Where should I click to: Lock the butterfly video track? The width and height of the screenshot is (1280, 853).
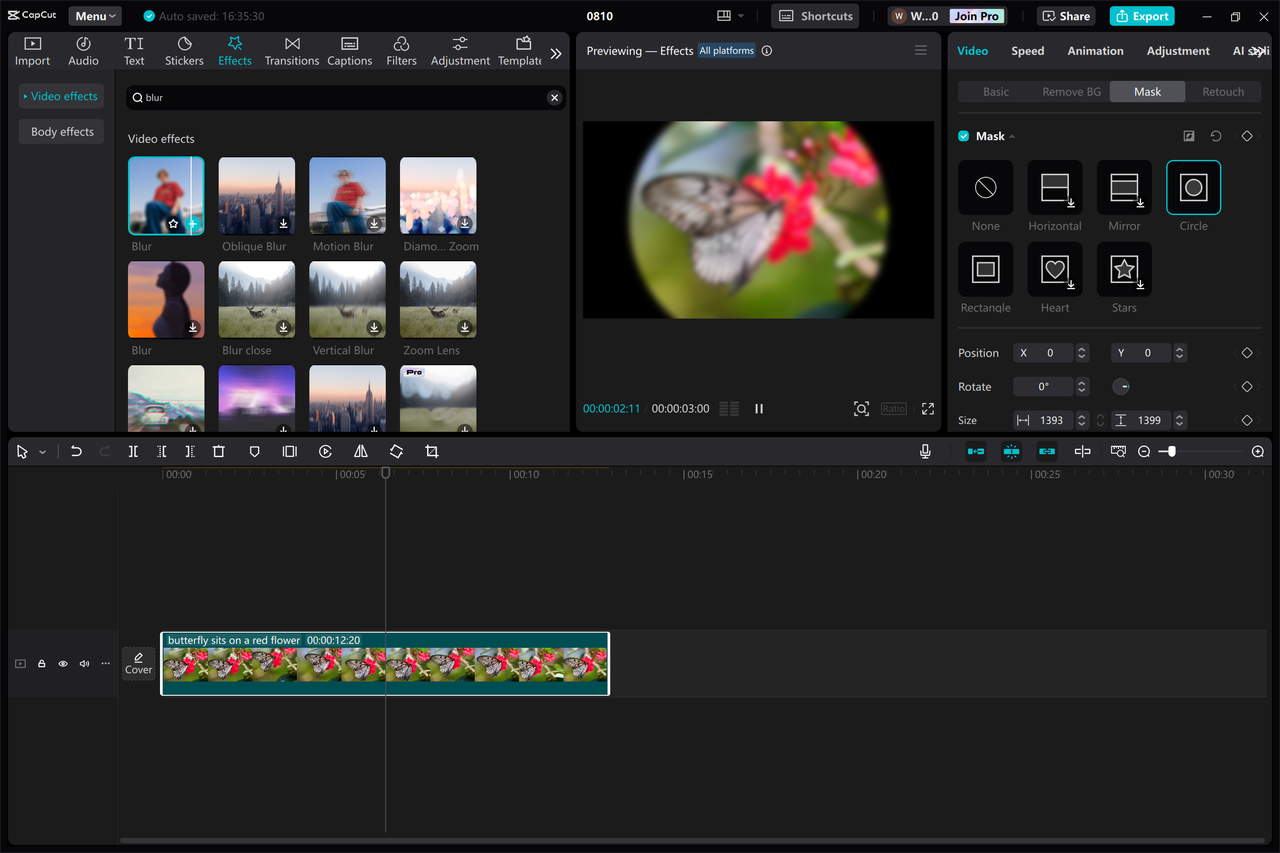click(x=41, y=663)
